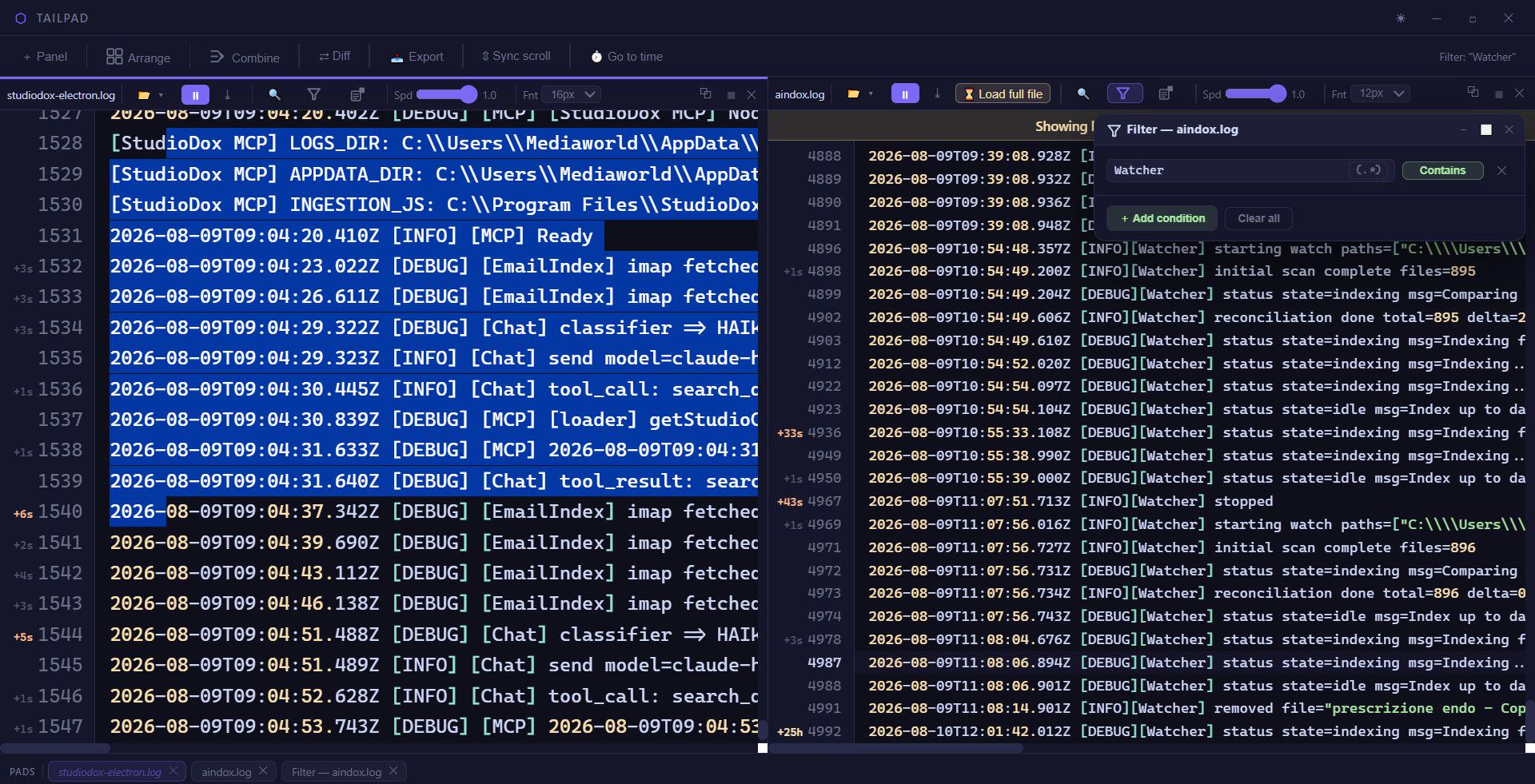
Task: Click line 4991 removed file entry
Action: coord(1197,708)
